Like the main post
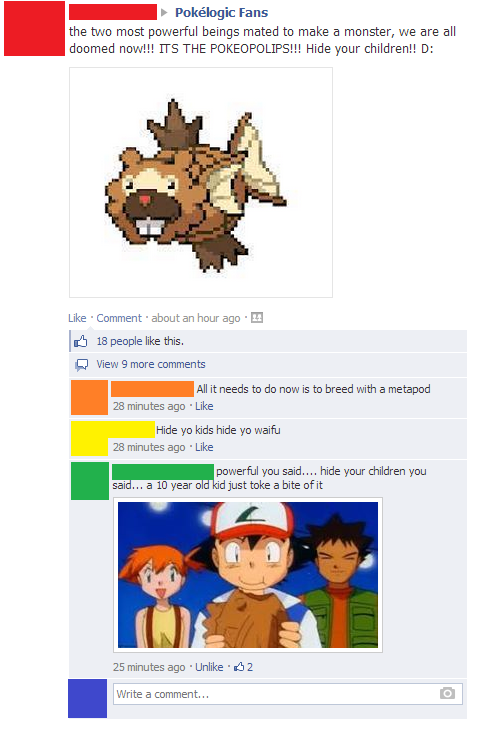Screen dimensions: 485x729 (77, 318)
